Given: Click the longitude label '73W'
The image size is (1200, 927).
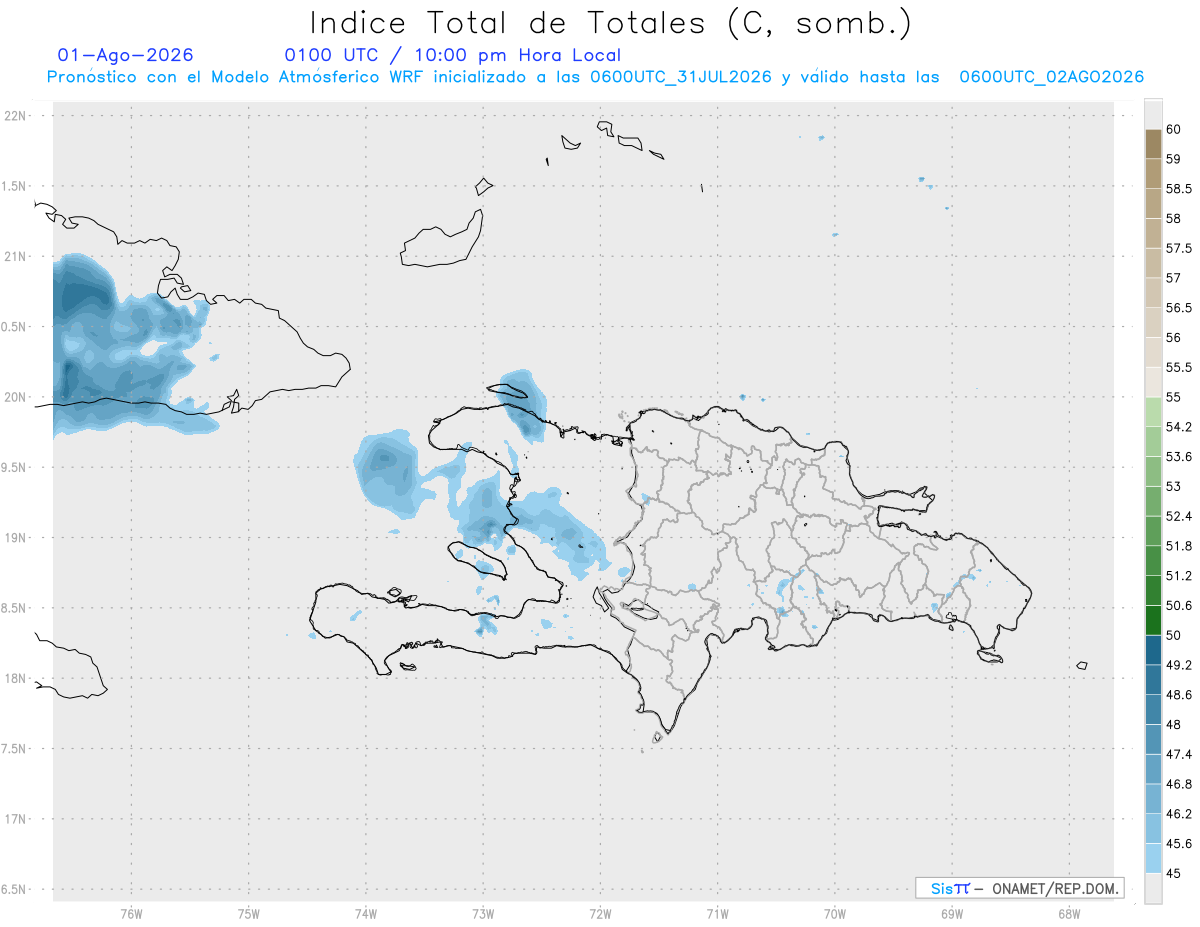Looking at the screenshot, I should coord(483,913).
